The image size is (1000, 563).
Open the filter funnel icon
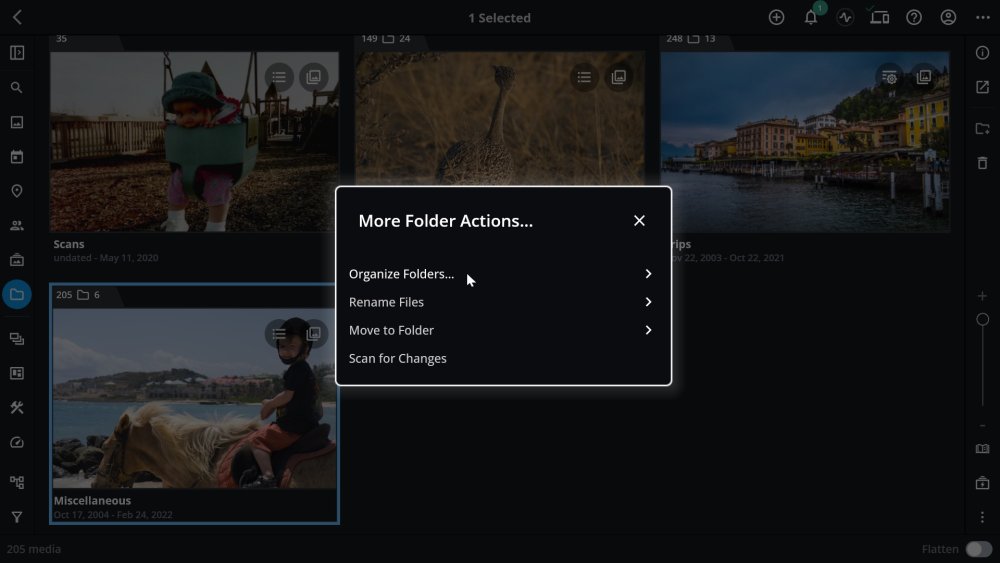17,517
